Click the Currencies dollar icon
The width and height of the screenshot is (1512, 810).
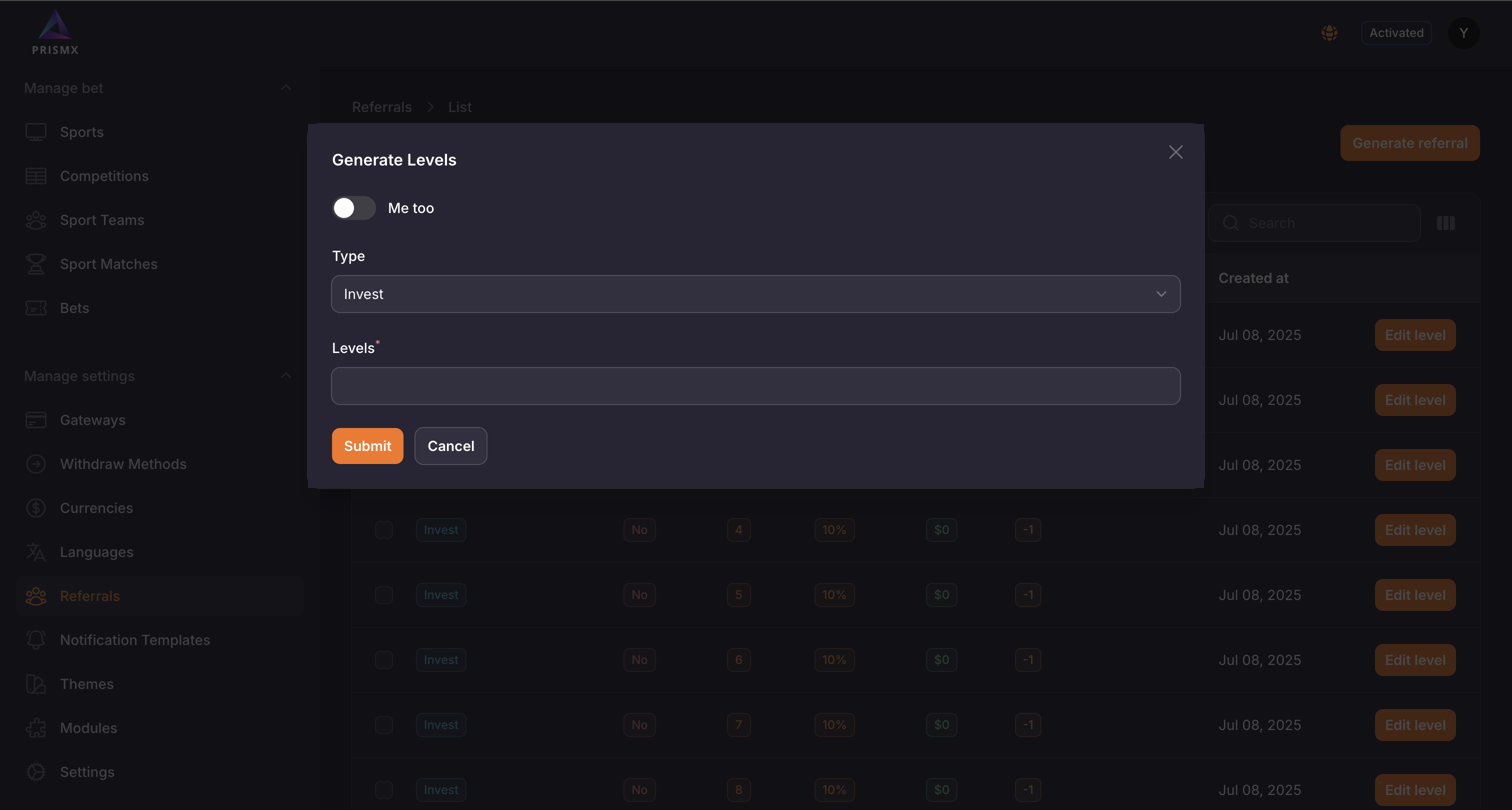36,507
